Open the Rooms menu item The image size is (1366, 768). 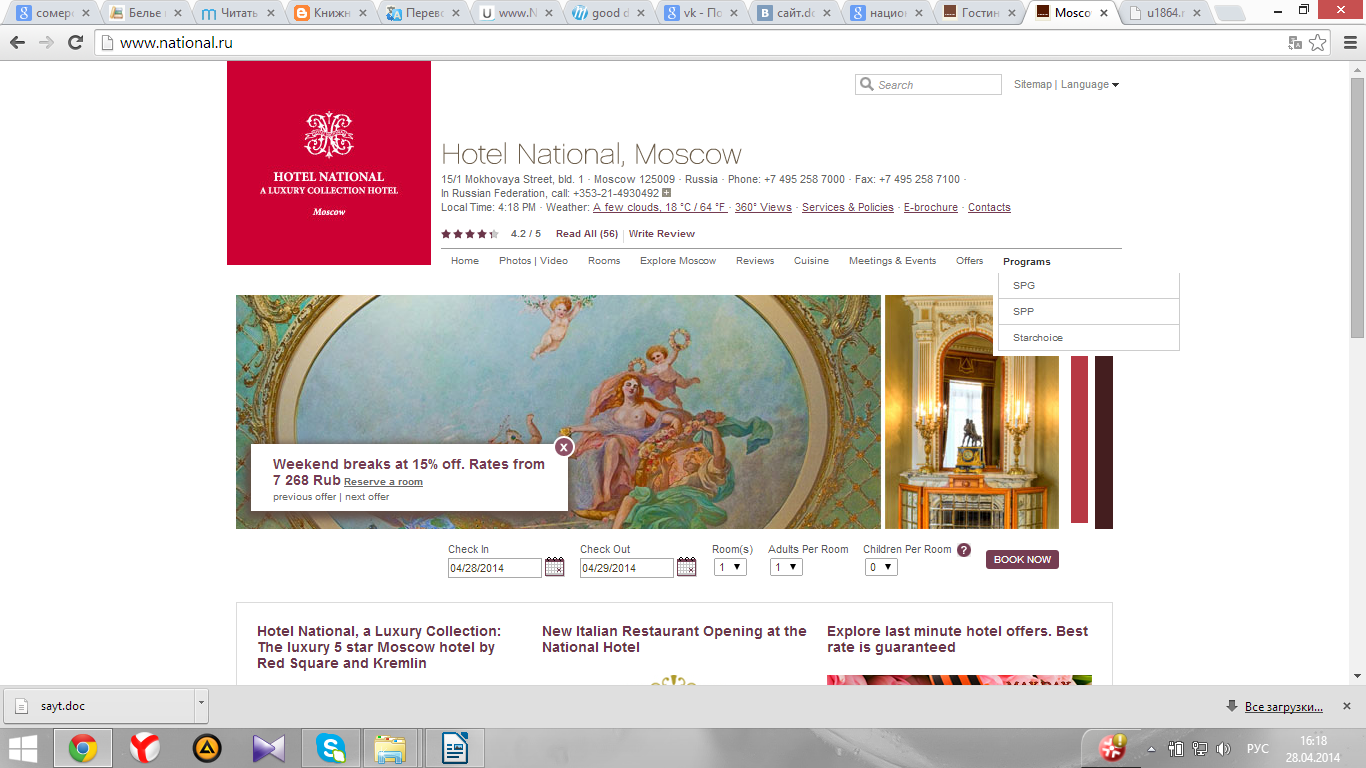tap(604, 261)
